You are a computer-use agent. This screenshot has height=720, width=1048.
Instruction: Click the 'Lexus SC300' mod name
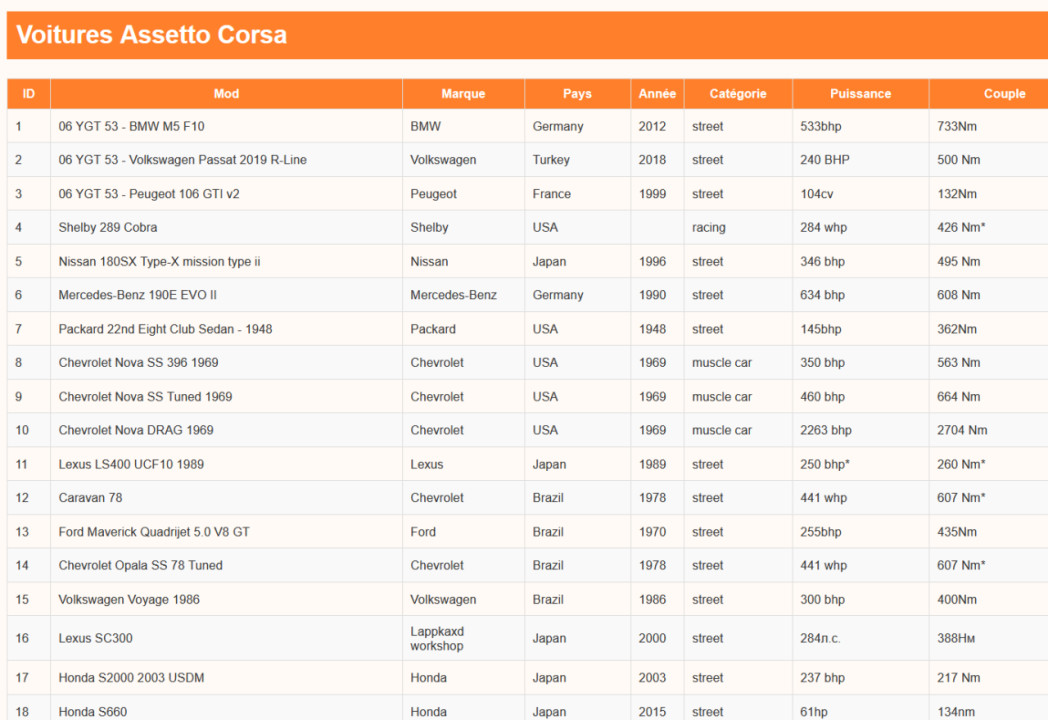(95, 638)
